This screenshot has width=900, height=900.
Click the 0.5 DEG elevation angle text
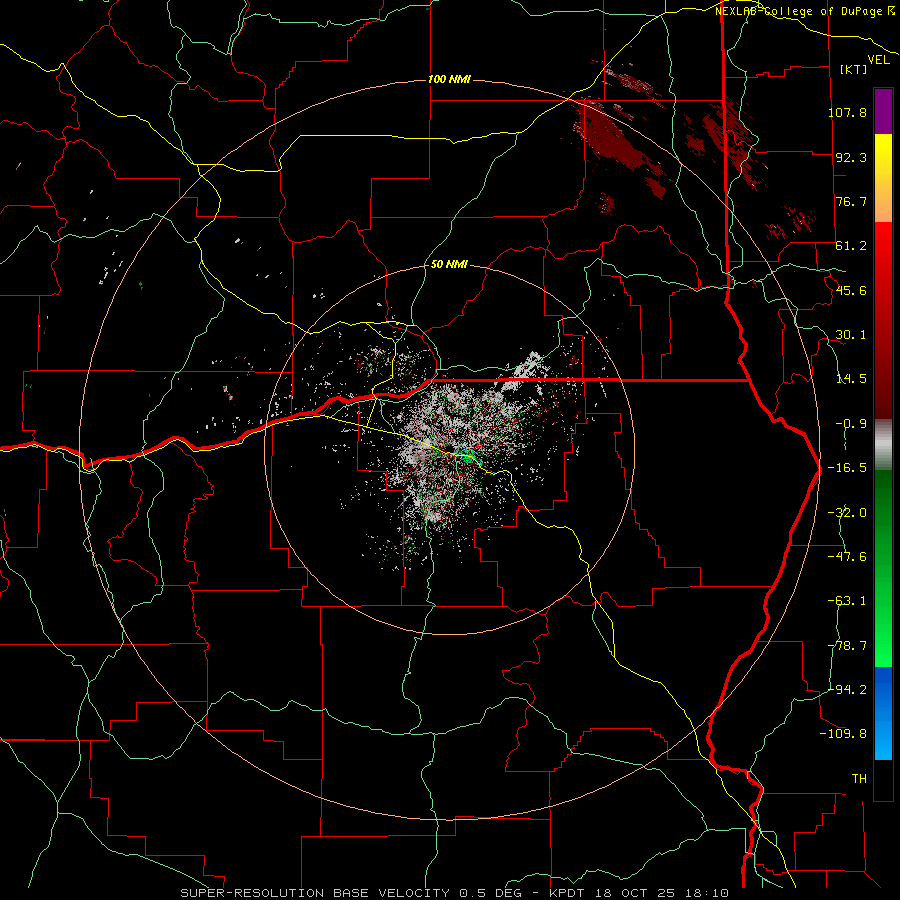click(496, 893)
